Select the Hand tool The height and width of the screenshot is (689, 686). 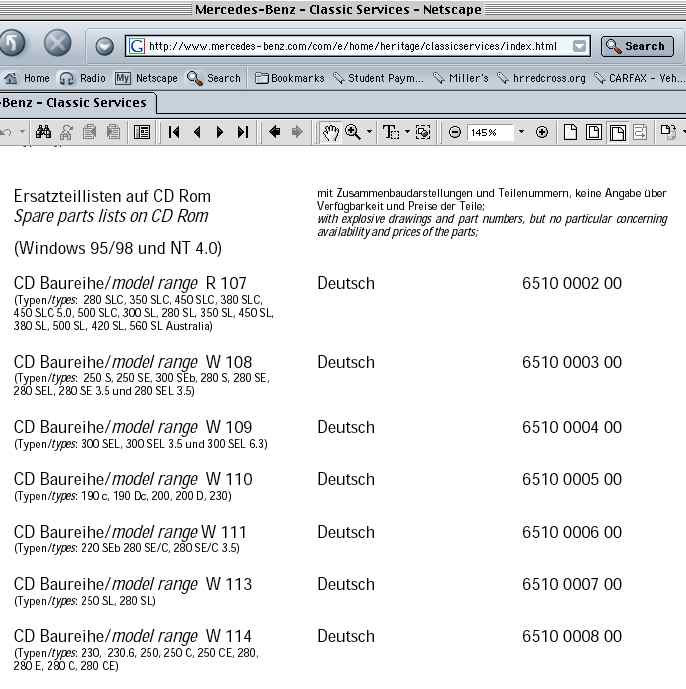pyautogui.click(x=330, y=132)
